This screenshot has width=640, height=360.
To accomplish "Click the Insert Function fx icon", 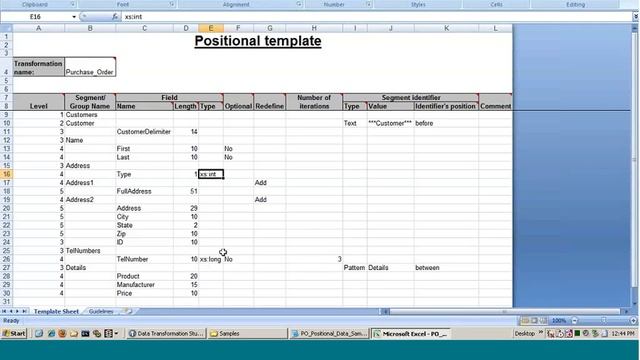I will 115,17.
